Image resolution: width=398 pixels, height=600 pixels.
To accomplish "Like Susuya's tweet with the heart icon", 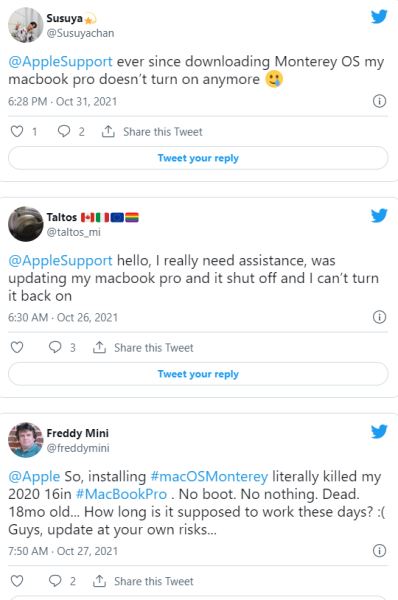I will click(17, 132).
